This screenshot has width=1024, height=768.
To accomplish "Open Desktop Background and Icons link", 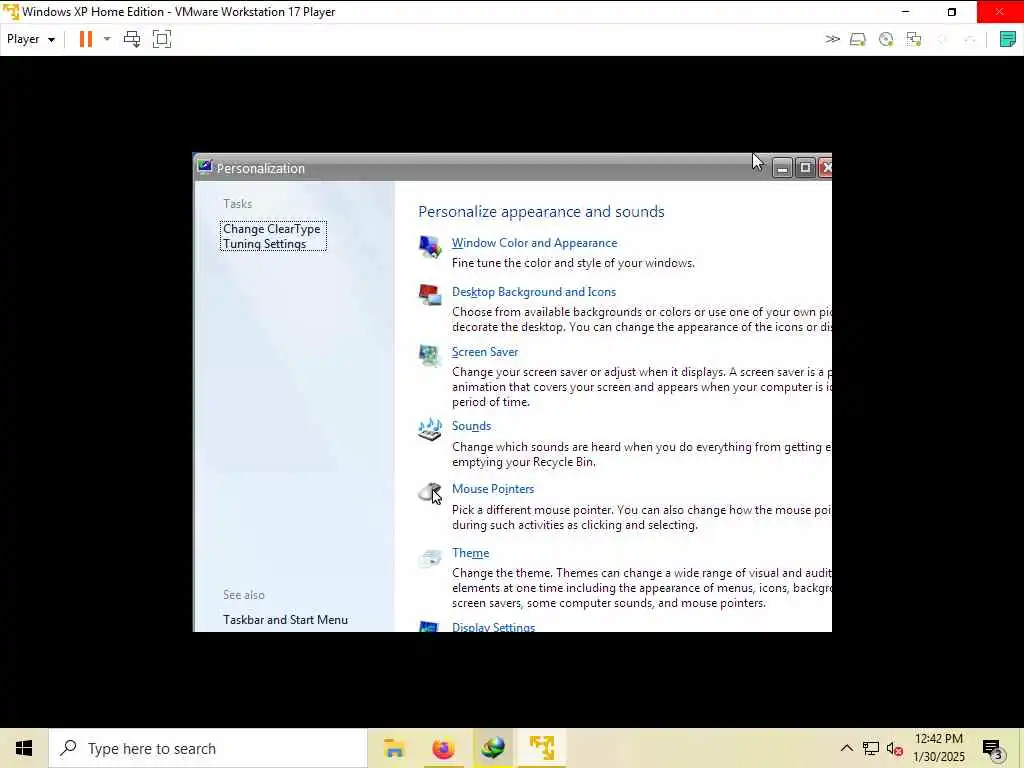I will tap(534, 292).
